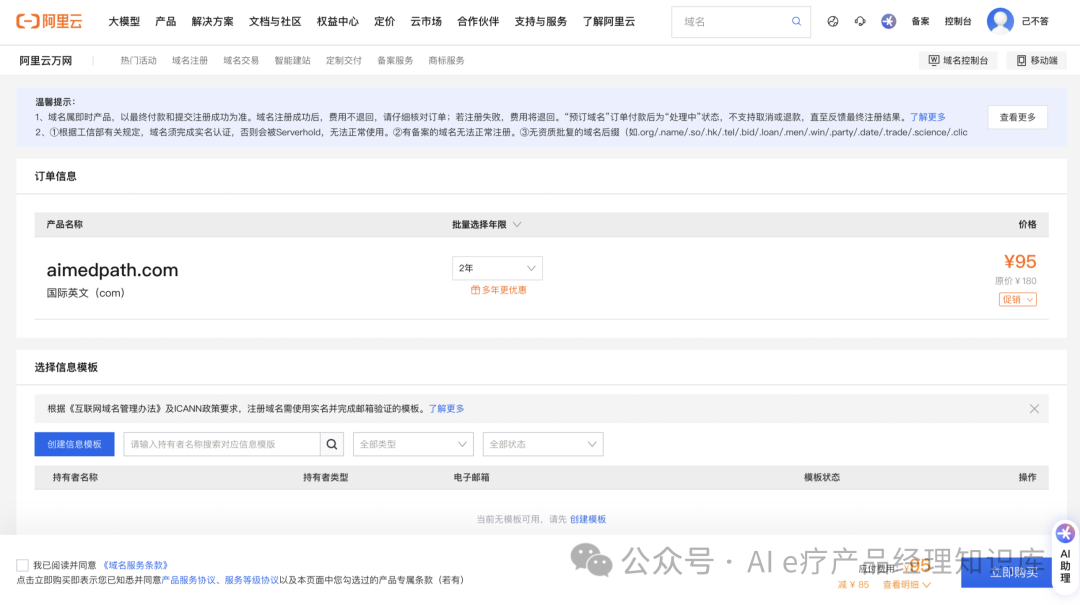Go to 商标服务 tab
Screen dimensions: 1080x605
coord(446,61)
